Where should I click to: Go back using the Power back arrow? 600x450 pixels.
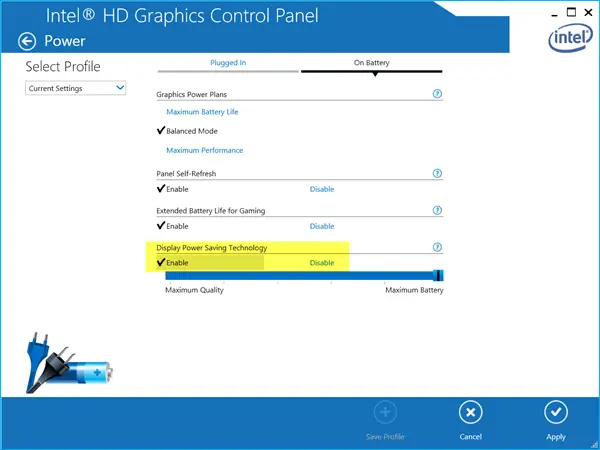pyautogui.click(x=27, y=41)
